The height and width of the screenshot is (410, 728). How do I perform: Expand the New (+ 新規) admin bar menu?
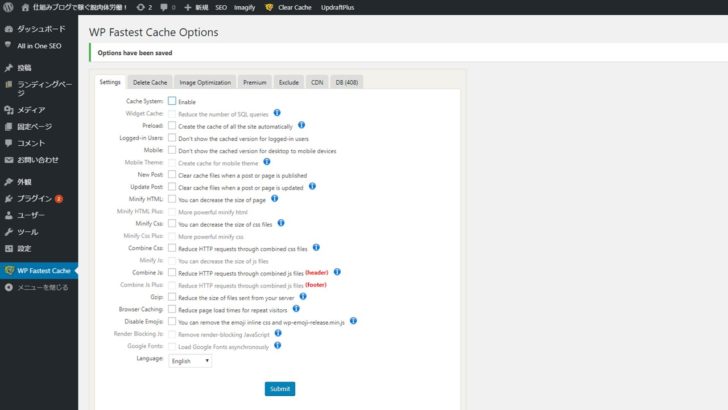(193, 6)
